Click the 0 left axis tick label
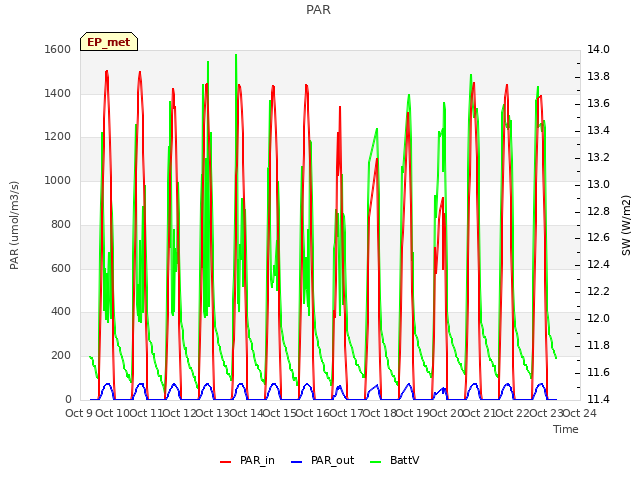 pos(68,399)
